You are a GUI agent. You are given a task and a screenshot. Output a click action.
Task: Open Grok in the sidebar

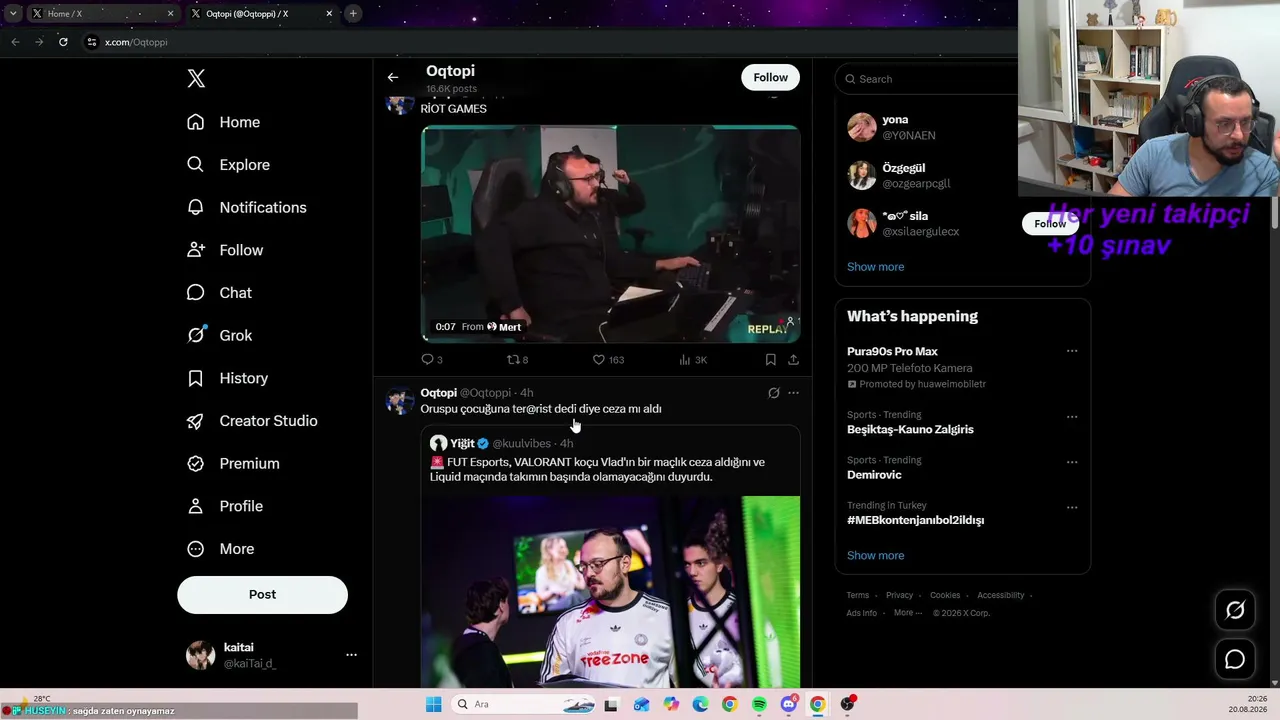[x=220, y=336]
